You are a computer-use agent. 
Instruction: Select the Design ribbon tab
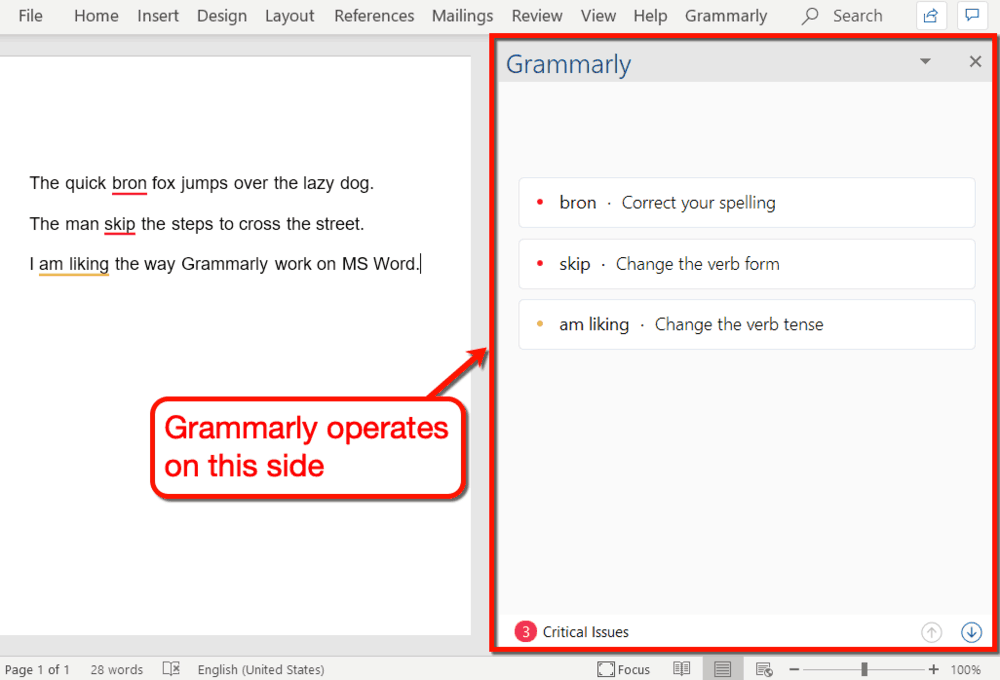click(x=221, y=15)
